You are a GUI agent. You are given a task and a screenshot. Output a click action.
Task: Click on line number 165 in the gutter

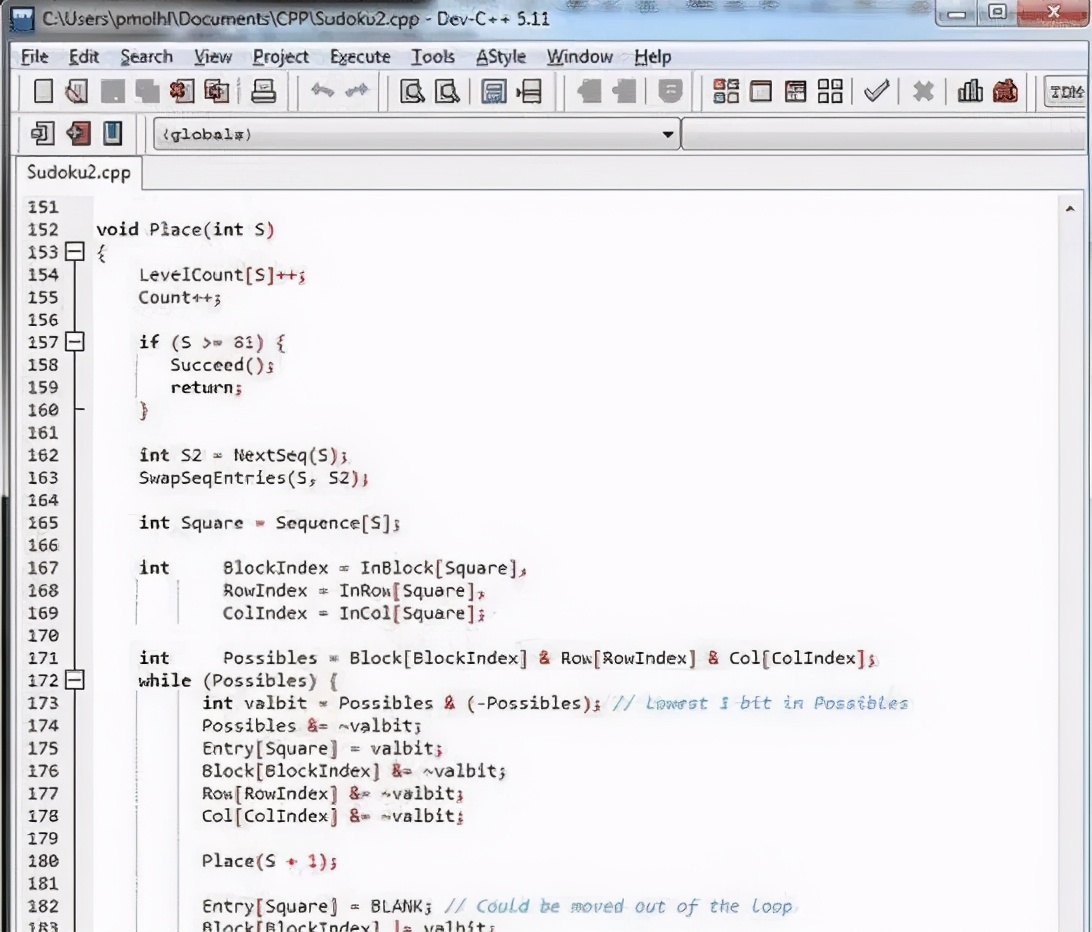pos(43,523)
